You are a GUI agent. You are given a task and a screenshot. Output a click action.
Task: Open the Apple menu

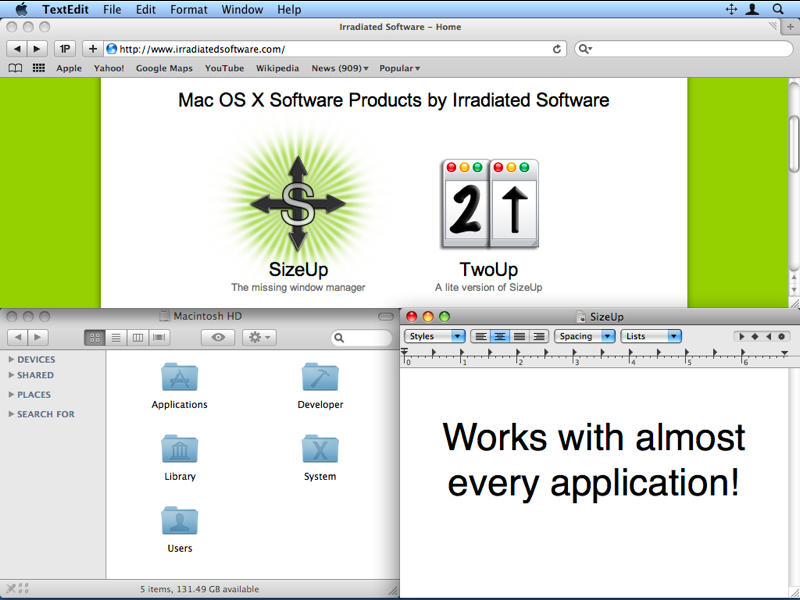[21, 9]
